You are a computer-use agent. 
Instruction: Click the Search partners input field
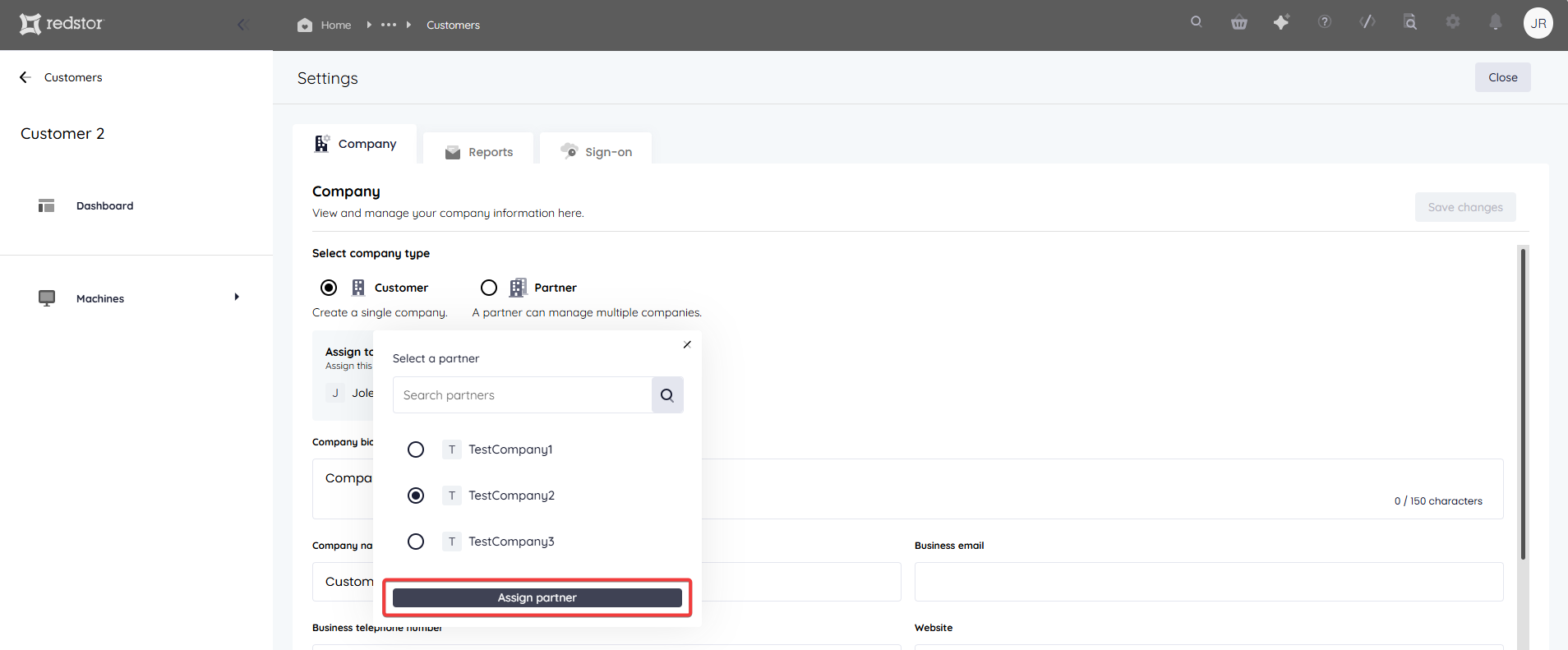523,395
